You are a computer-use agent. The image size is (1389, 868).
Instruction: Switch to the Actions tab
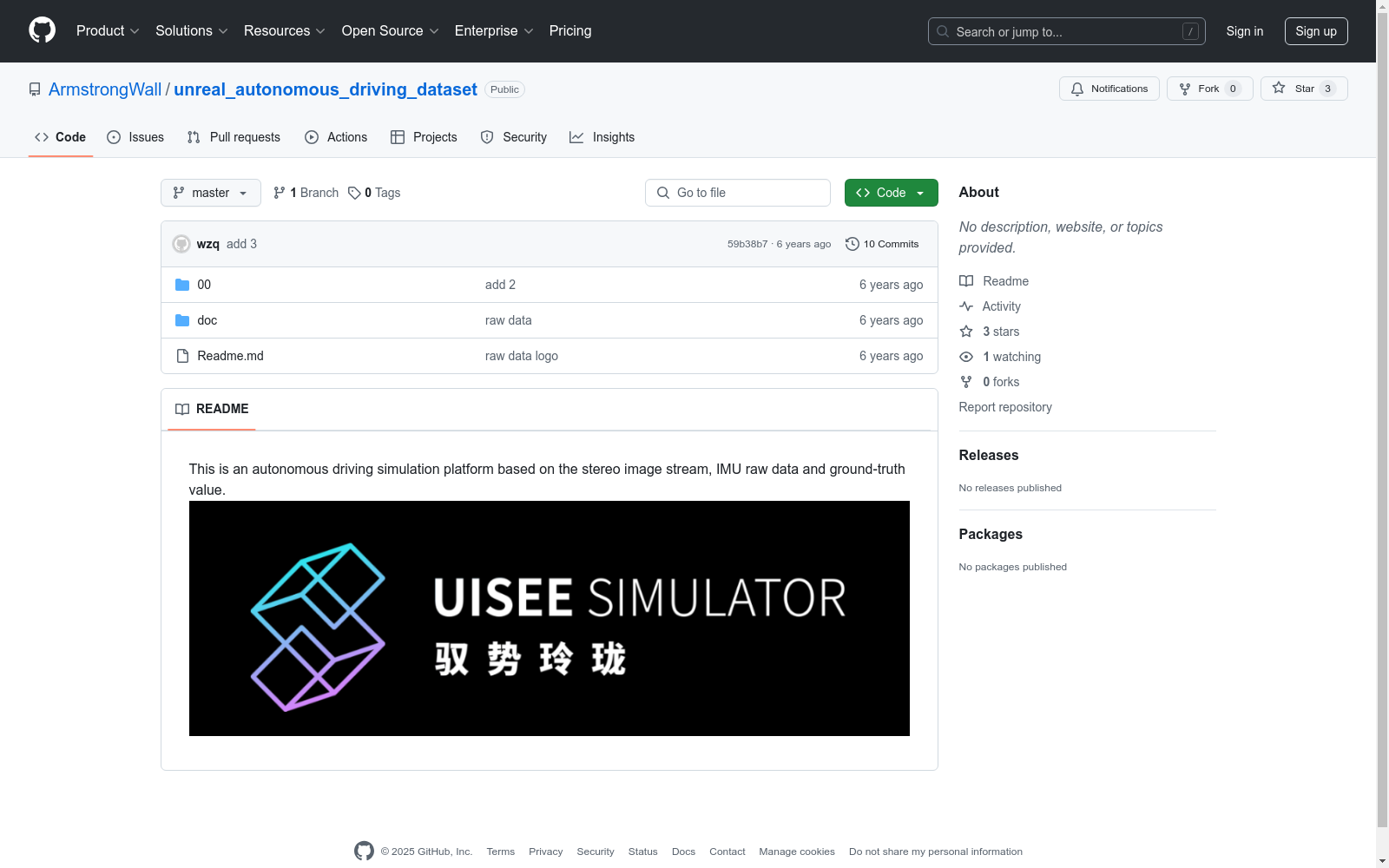336,137
